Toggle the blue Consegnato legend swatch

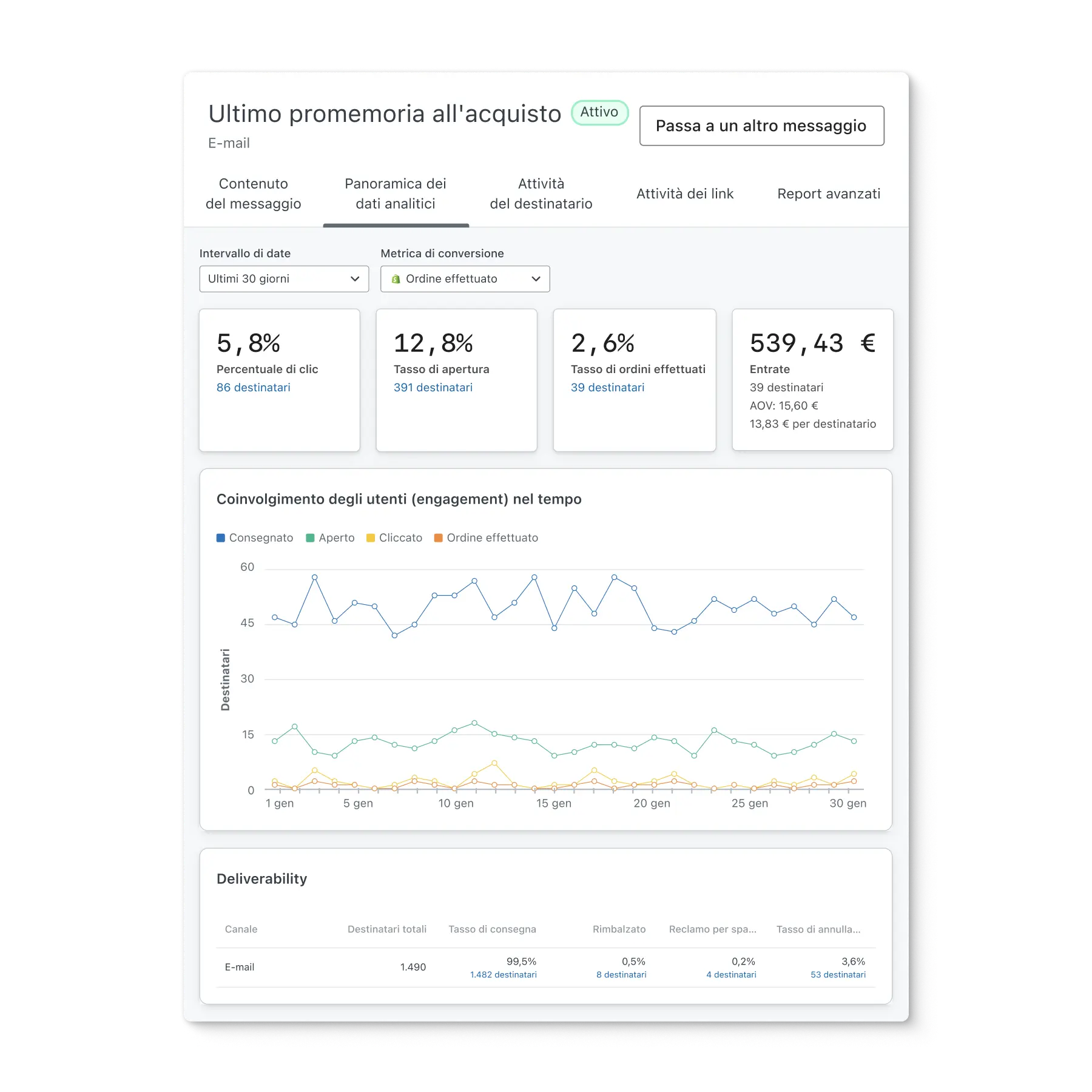point(221,538)
